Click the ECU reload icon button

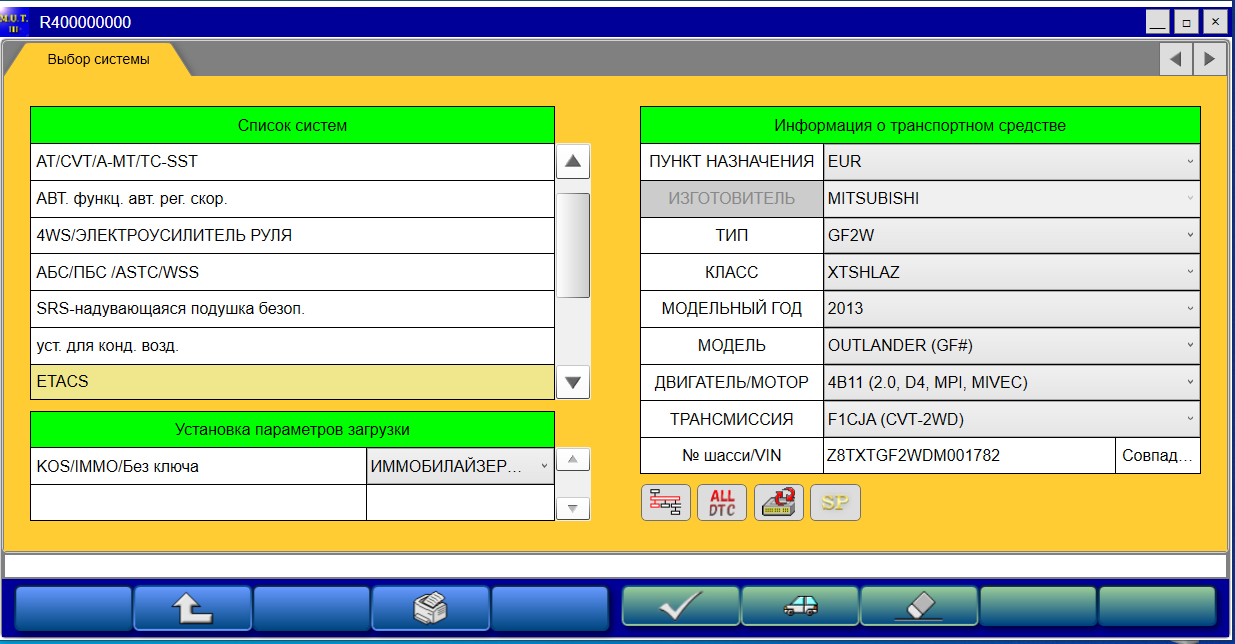pyautogui.click(x=778, y=502)
